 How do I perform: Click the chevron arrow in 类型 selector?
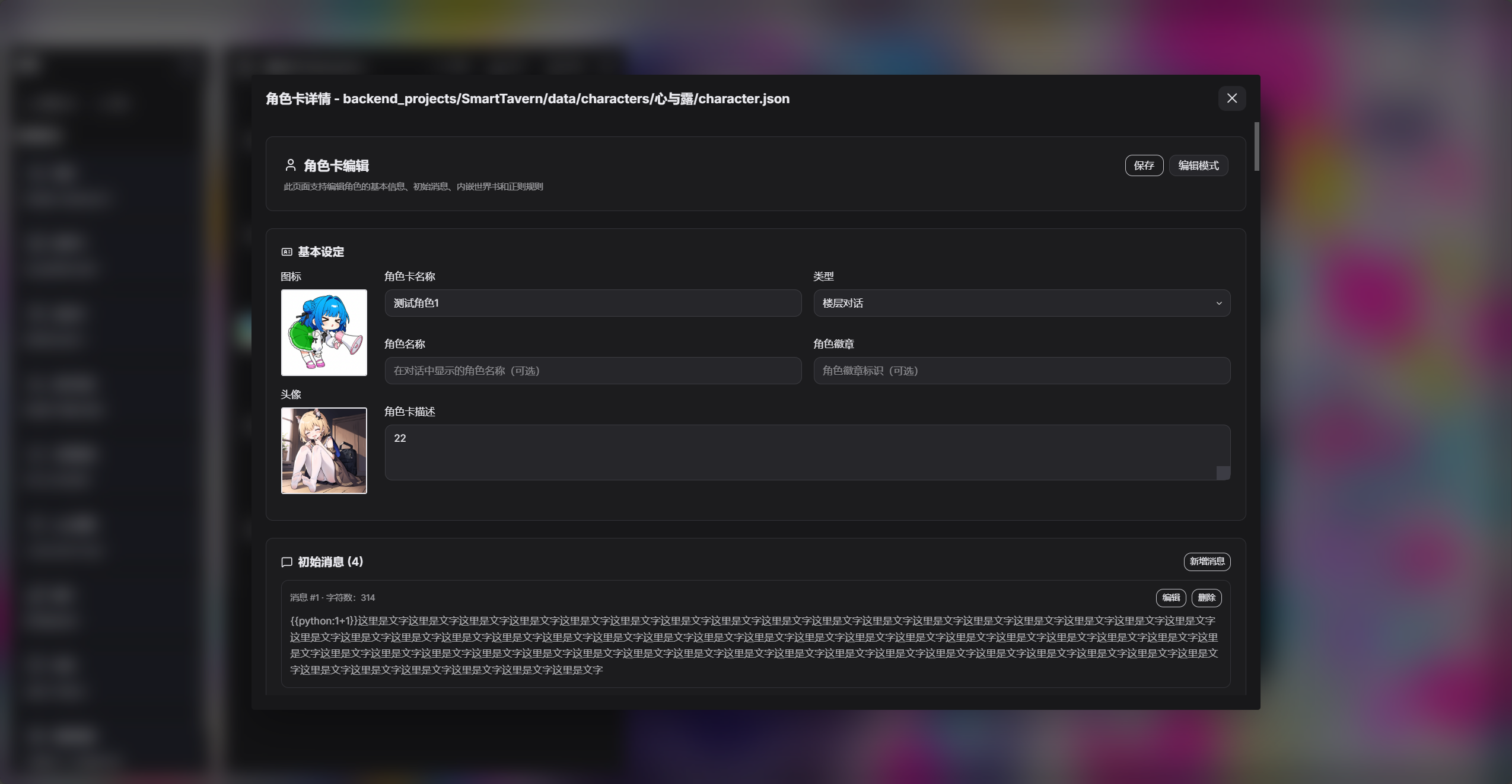[1218, 304]
